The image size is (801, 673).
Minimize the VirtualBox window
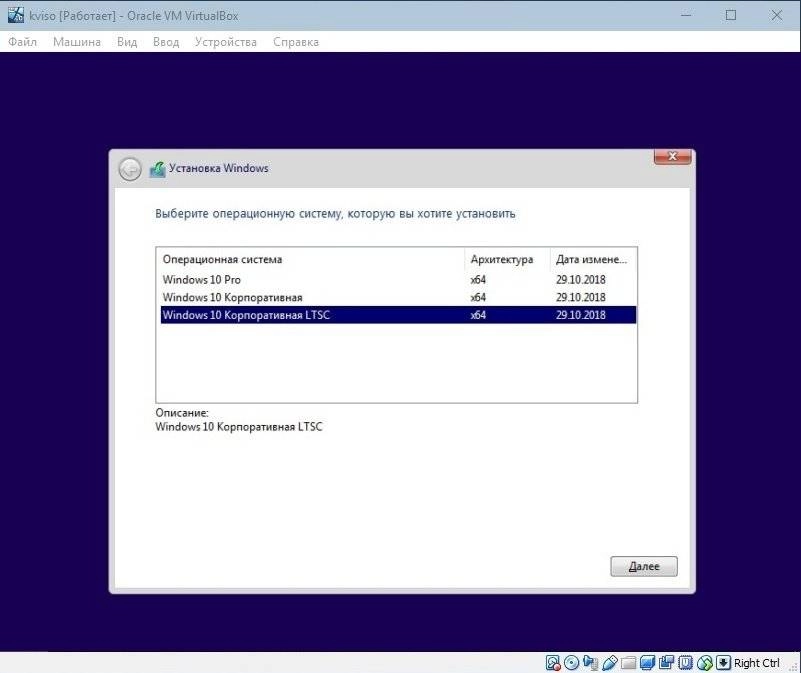tap(686, 15)
